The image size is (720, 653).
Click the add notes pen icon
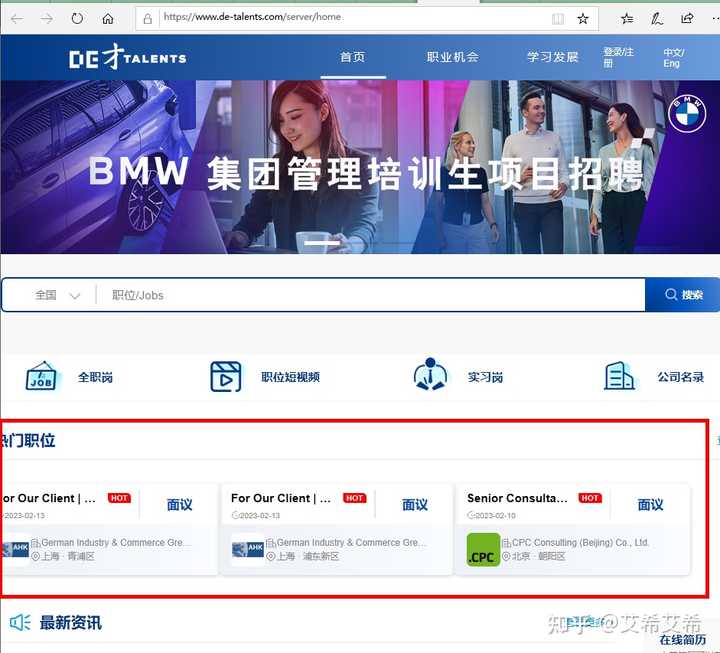click(x=657, y=19)
